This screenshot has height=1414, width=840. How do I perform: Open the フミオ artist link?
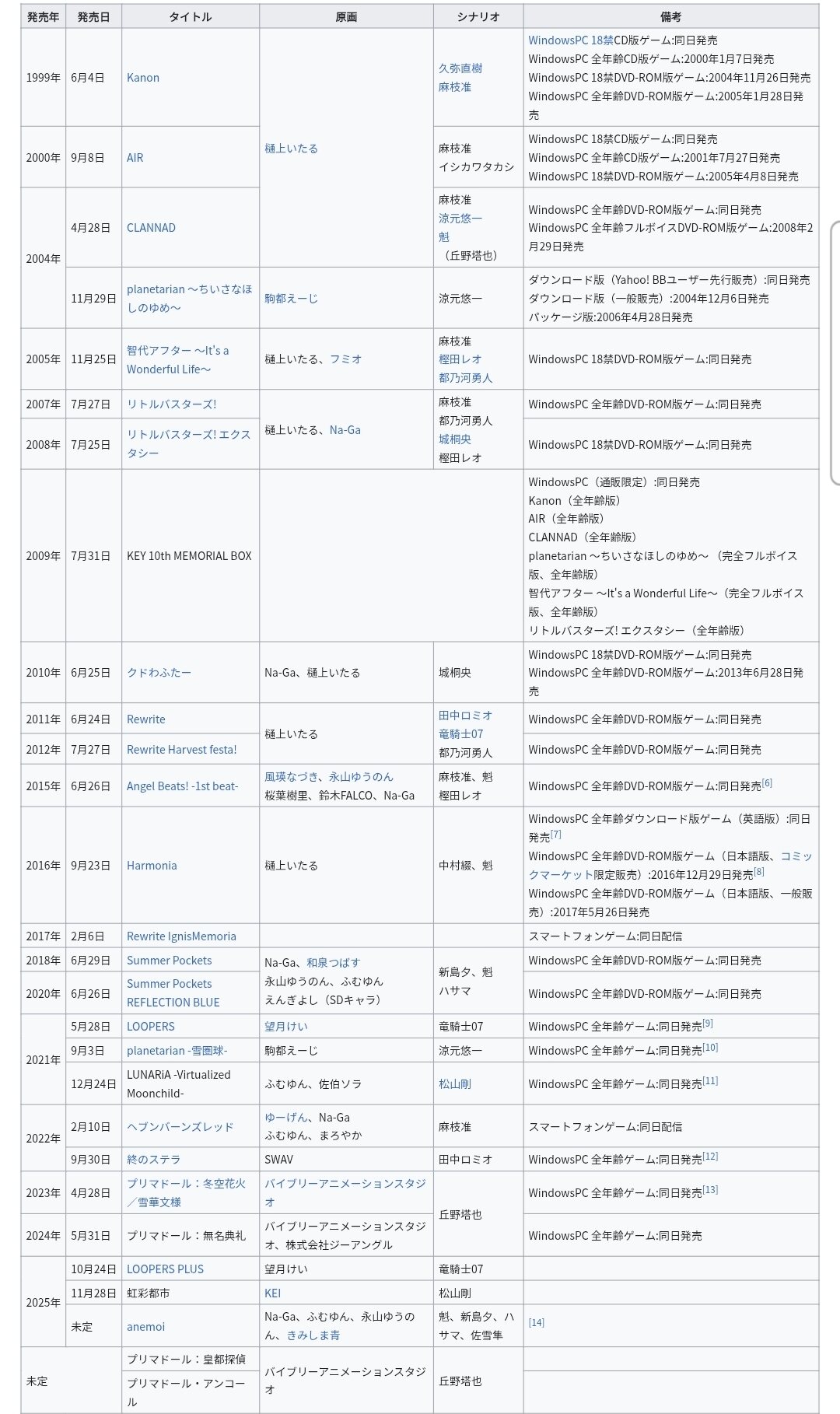[346, 359]
